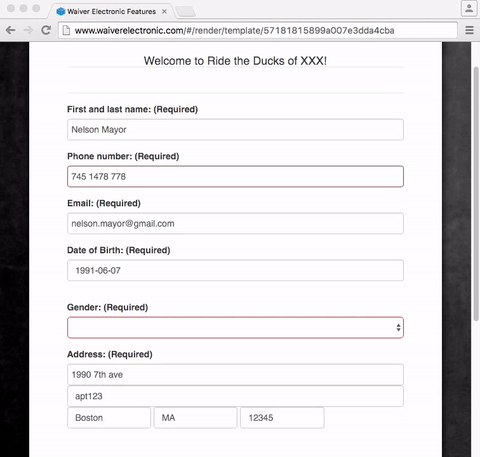The image size is (480, 457).
Task: Select the Date of Birth field
Action: coord(235,270)
